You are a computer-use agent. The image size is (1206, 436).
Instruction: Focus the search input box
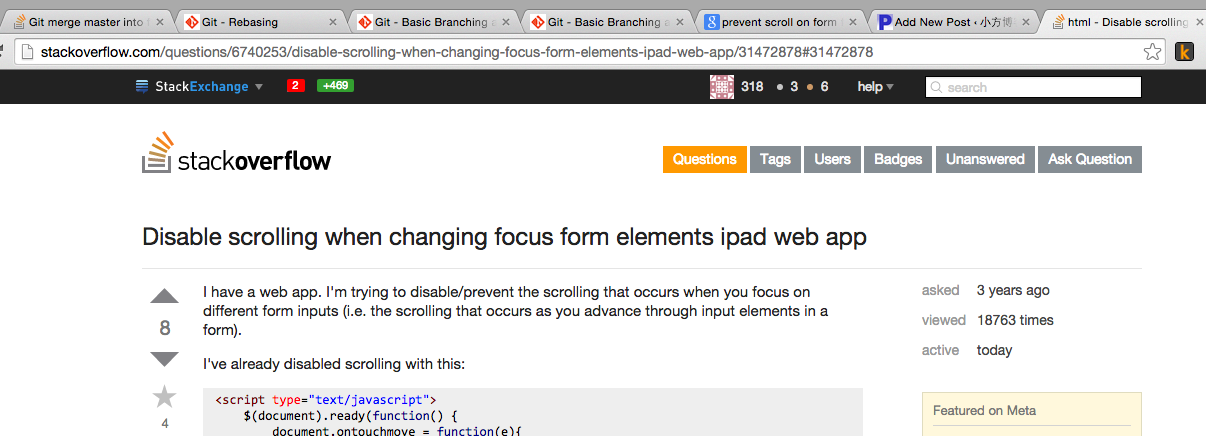[x=1034, y=87]
